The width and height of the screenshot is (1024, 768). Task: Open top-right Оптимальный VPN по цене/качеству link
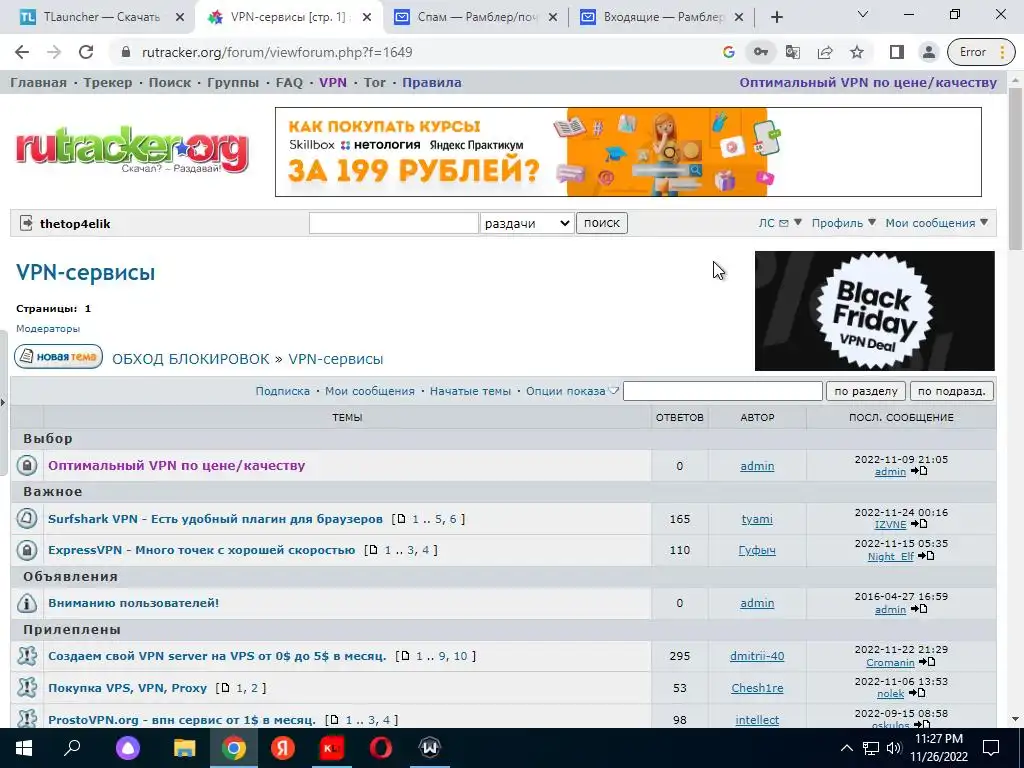tap(868, 82)
